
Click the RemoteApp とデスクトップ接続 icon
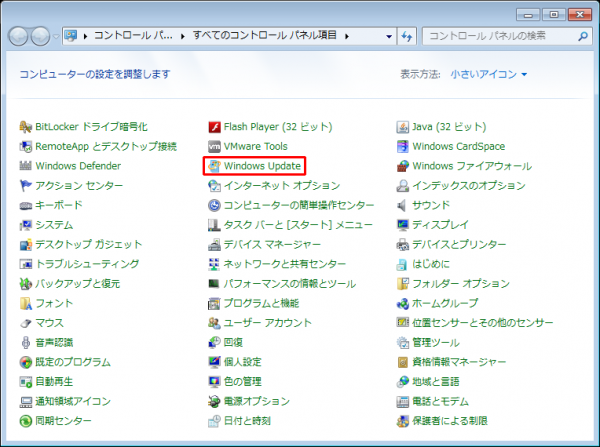tap(25, 147)
